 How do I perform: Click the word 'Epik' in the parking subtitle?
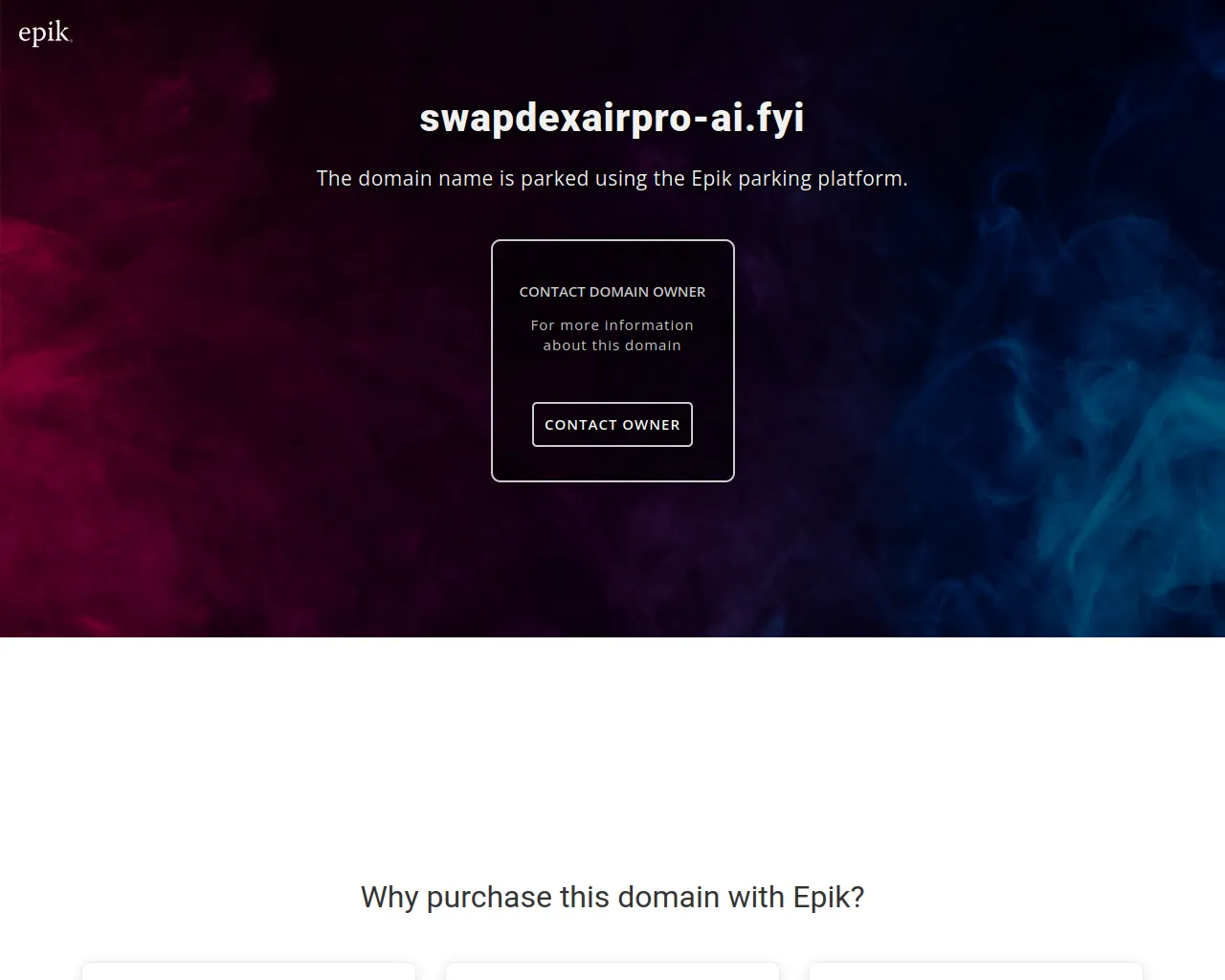pos(711,179)
